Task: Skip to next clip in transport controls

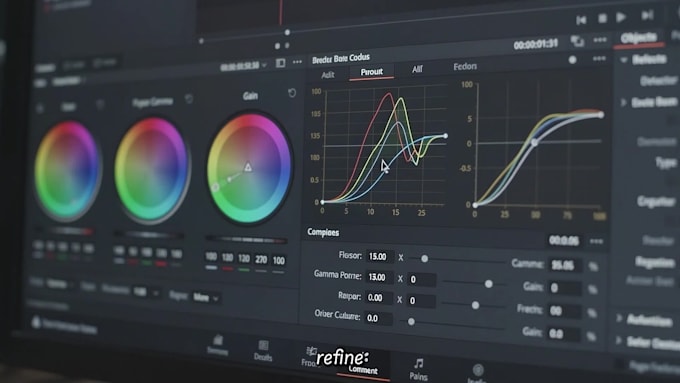Action: (x=648, y=16)
